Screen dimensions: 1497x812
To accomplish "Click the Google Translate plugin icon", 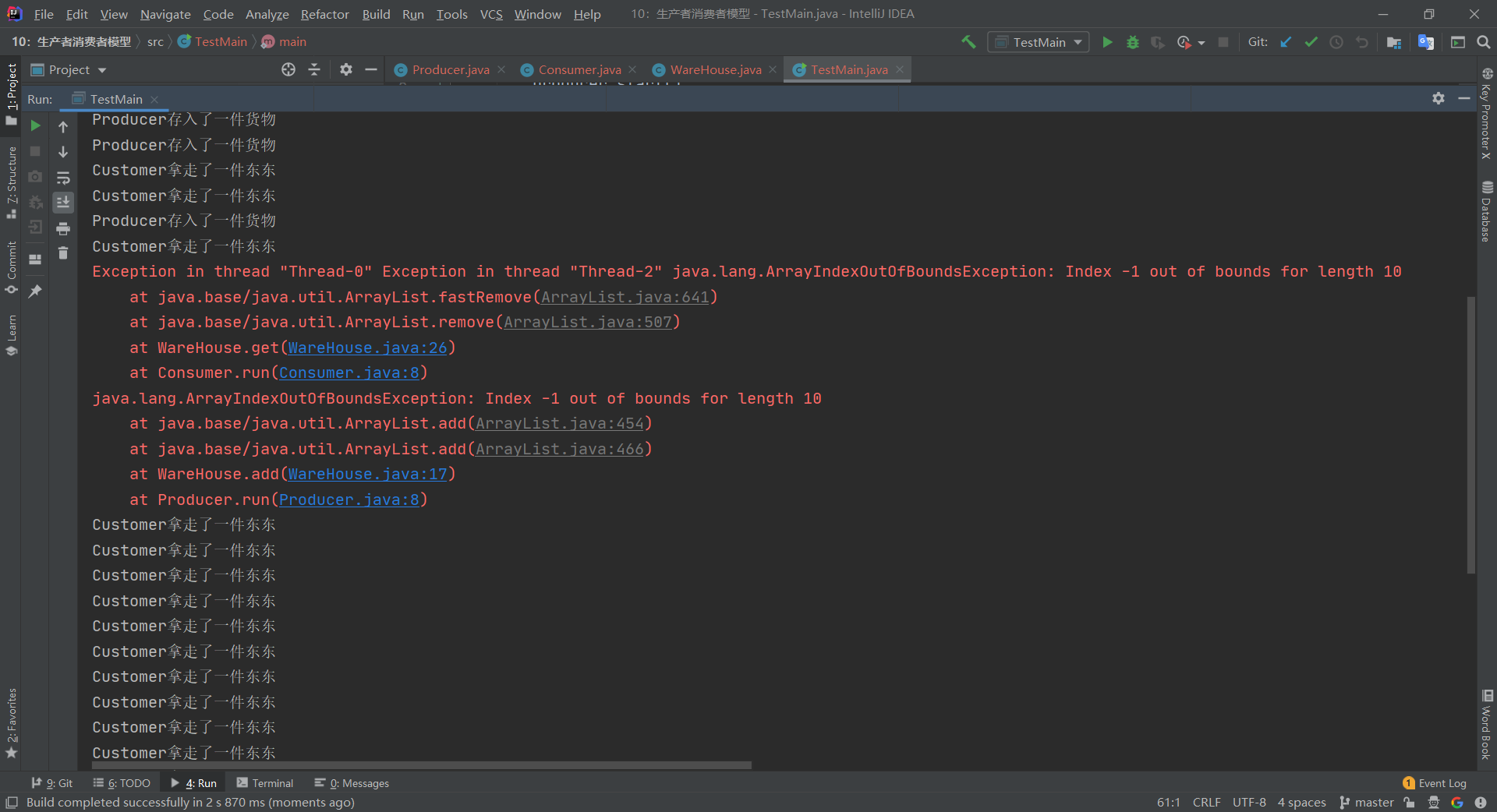I will 1426,42.
